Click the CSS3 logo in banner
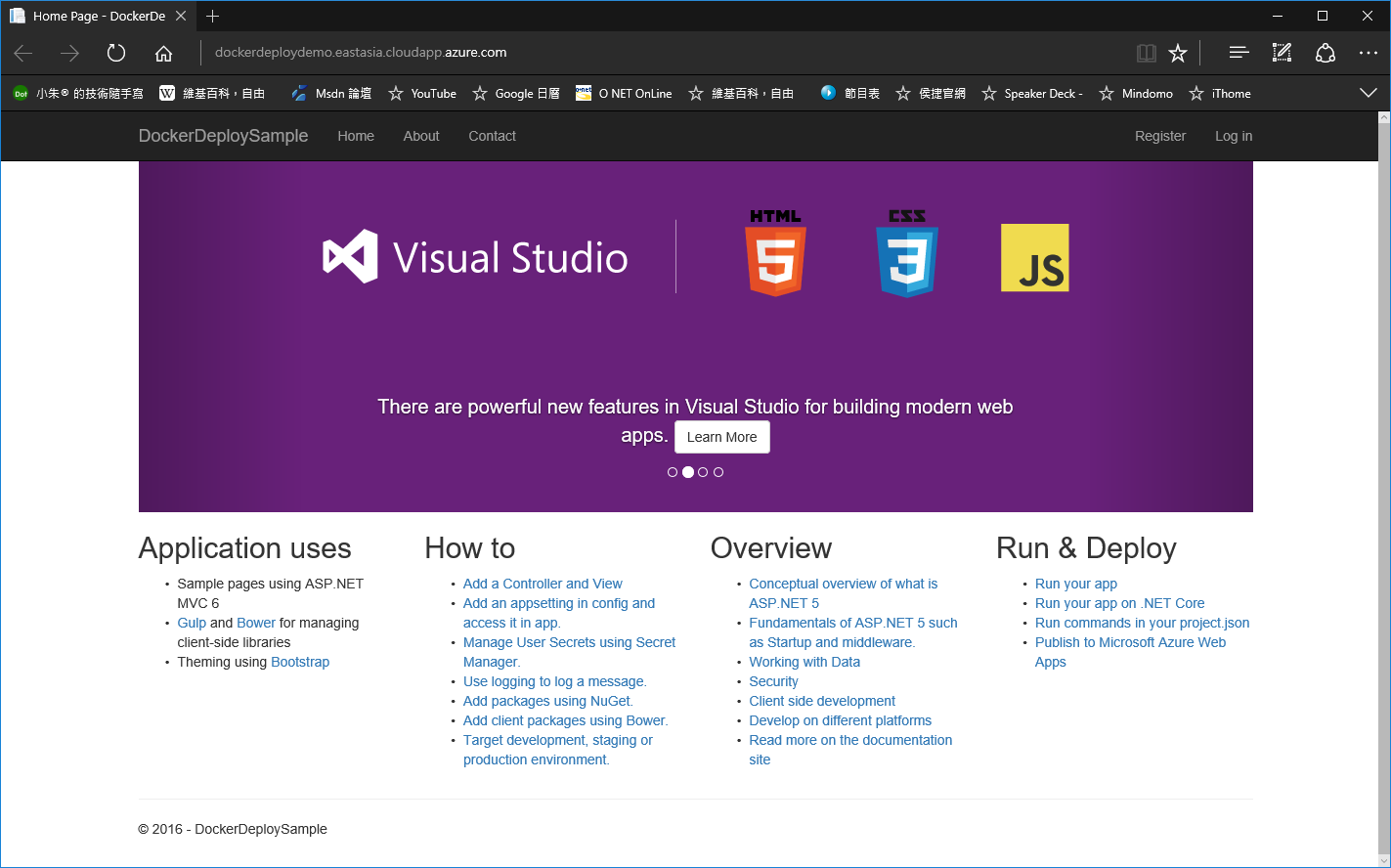This screenshot has height=868, width=1391. click(x=907, y=252)
